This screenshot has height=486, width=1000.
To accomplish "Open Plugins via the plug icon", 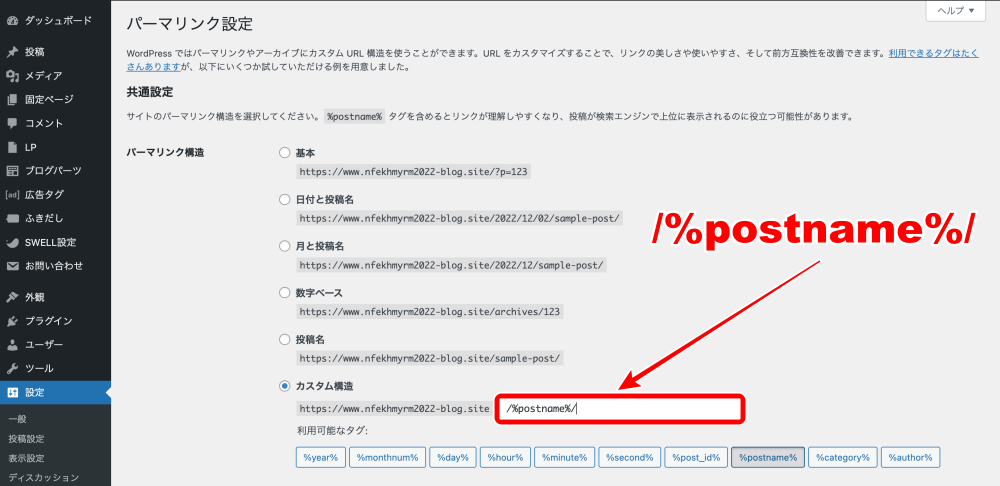I will (x=12, y=321).
